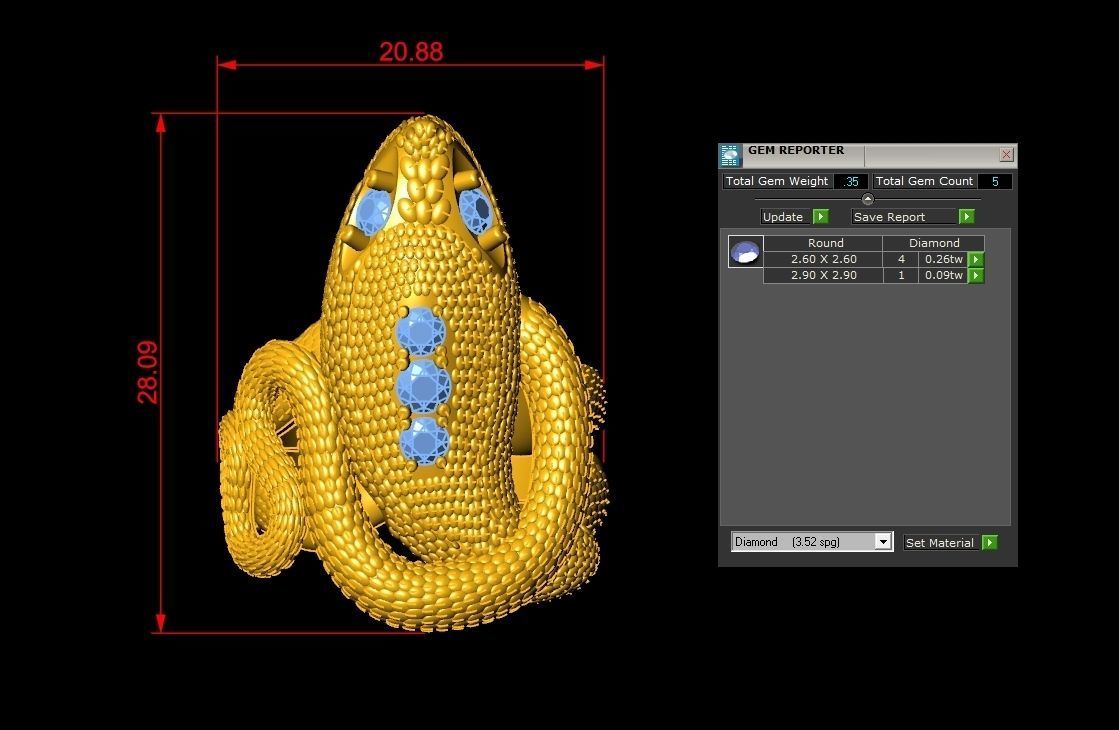Click the Total Gem Count label
1119x730 pixels.
click(x=924, y=181)
